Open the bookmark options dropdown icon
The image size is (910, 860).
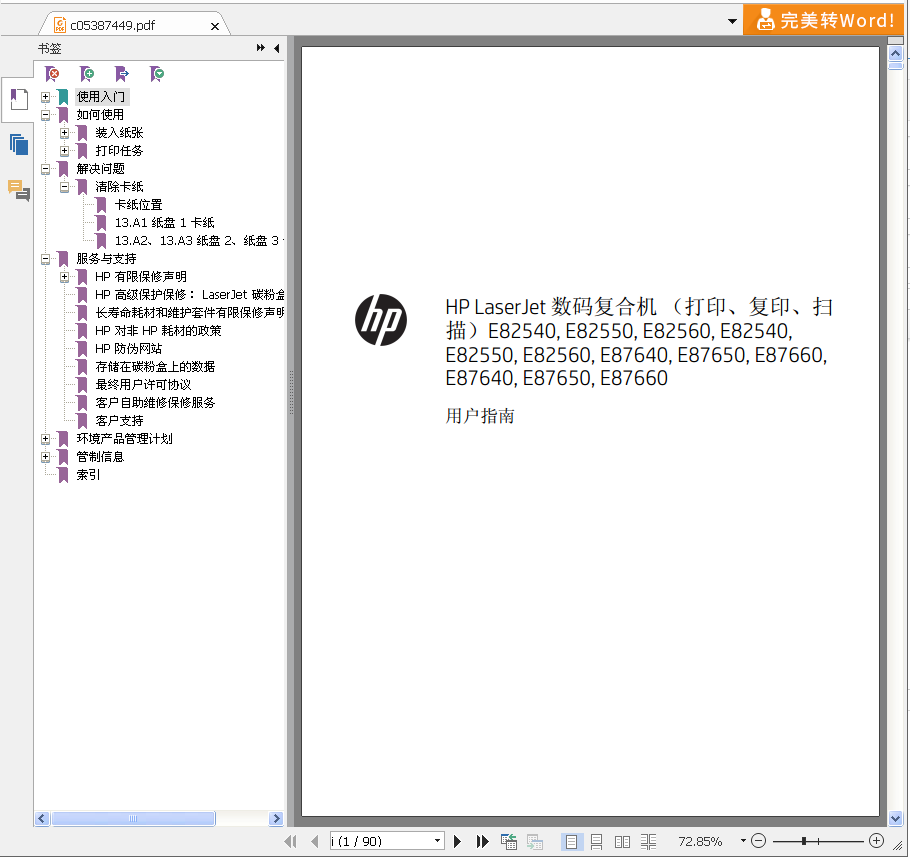pyautogui.click(x=157, y=74)
